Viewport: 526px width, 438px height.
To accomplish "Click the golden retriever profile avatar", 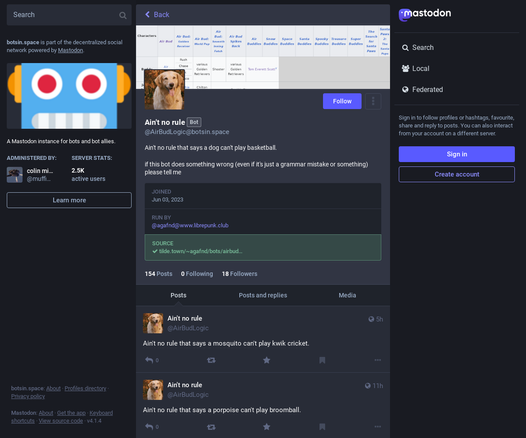I will click(x=164, y=90).
